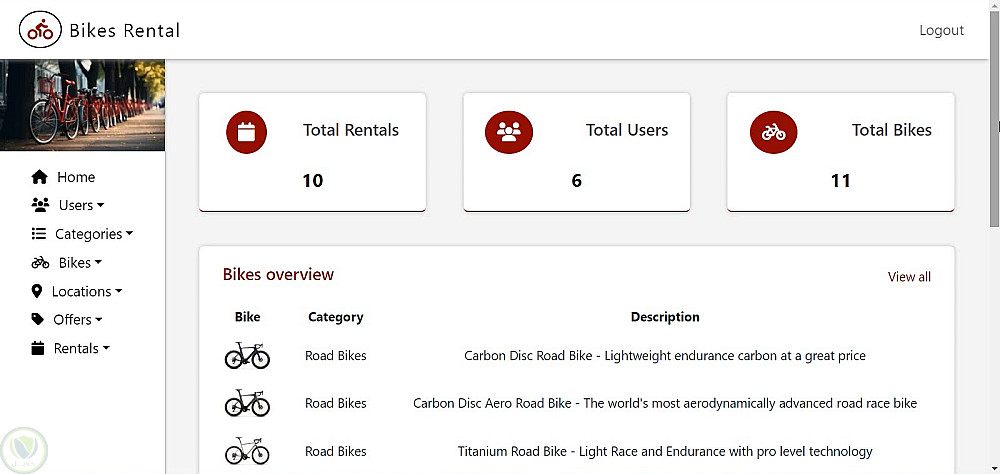This screenshot has height=474, width=1000.
Task: Click the Total Users red people icon
Action: coord(509,132)
